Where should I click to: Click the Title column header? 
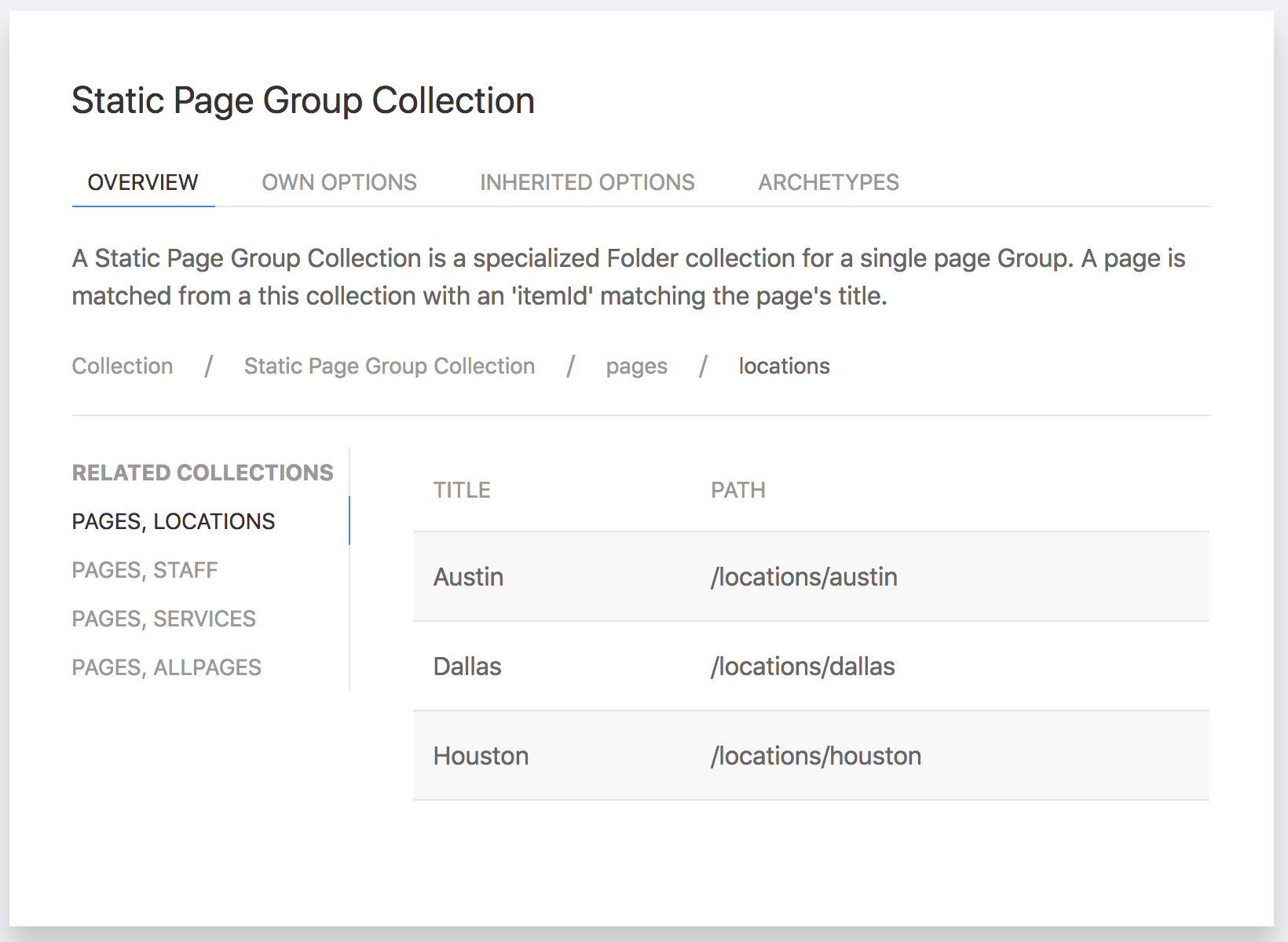coord(462,490)
